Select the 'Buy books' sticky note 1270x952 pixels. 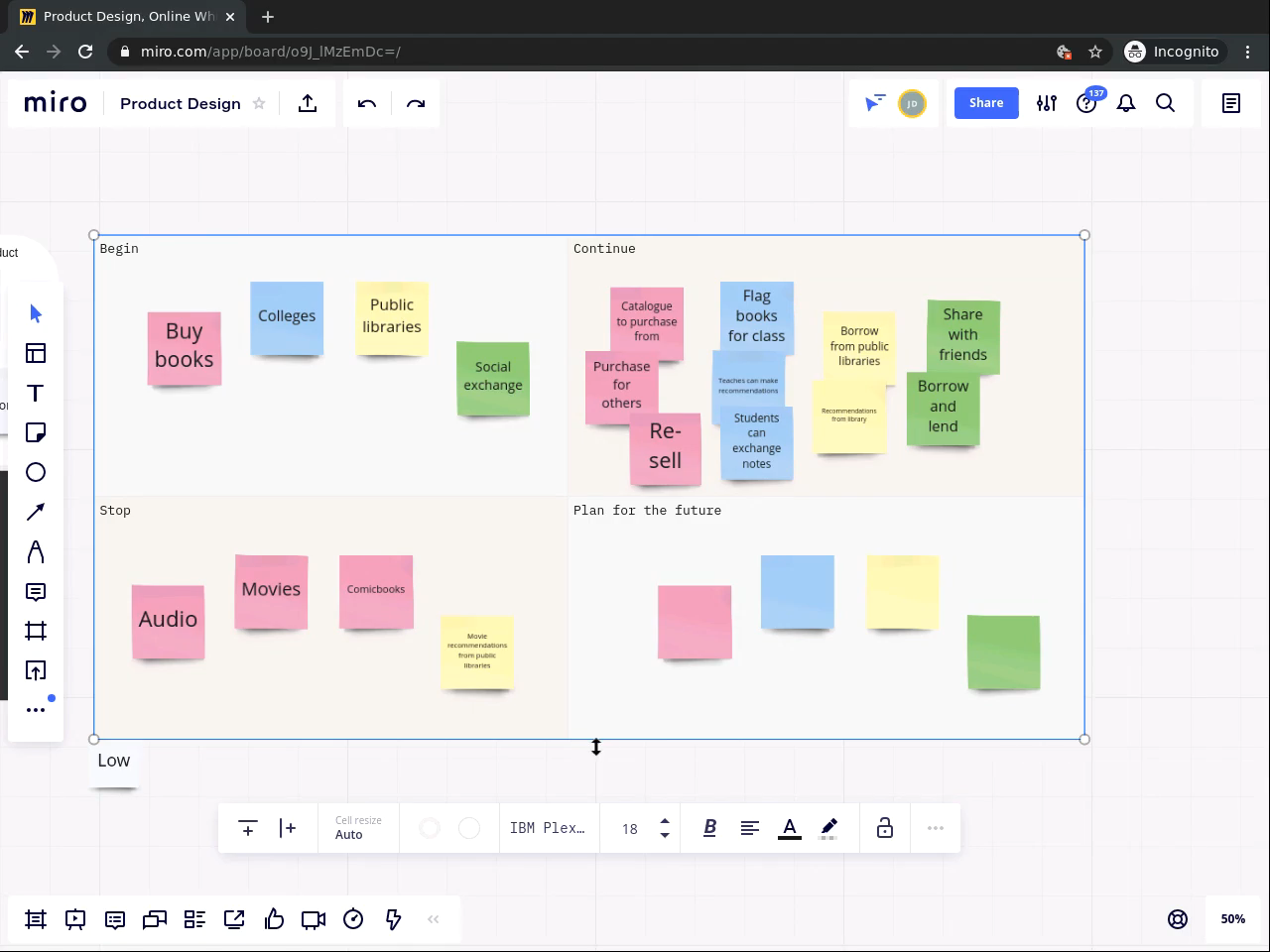185,348
